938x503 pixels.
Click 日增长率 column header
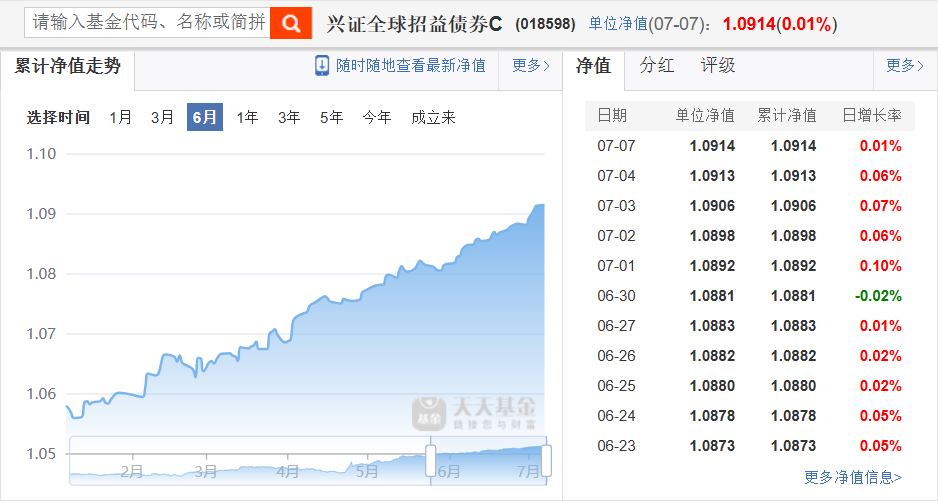(x=872, y=115)
